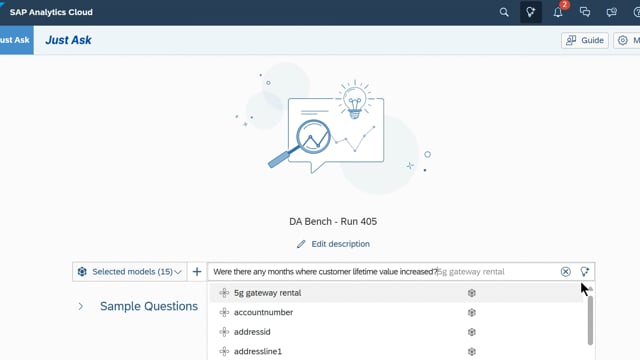
Task: Click into the question input field
Action: (x=384, y=272)
